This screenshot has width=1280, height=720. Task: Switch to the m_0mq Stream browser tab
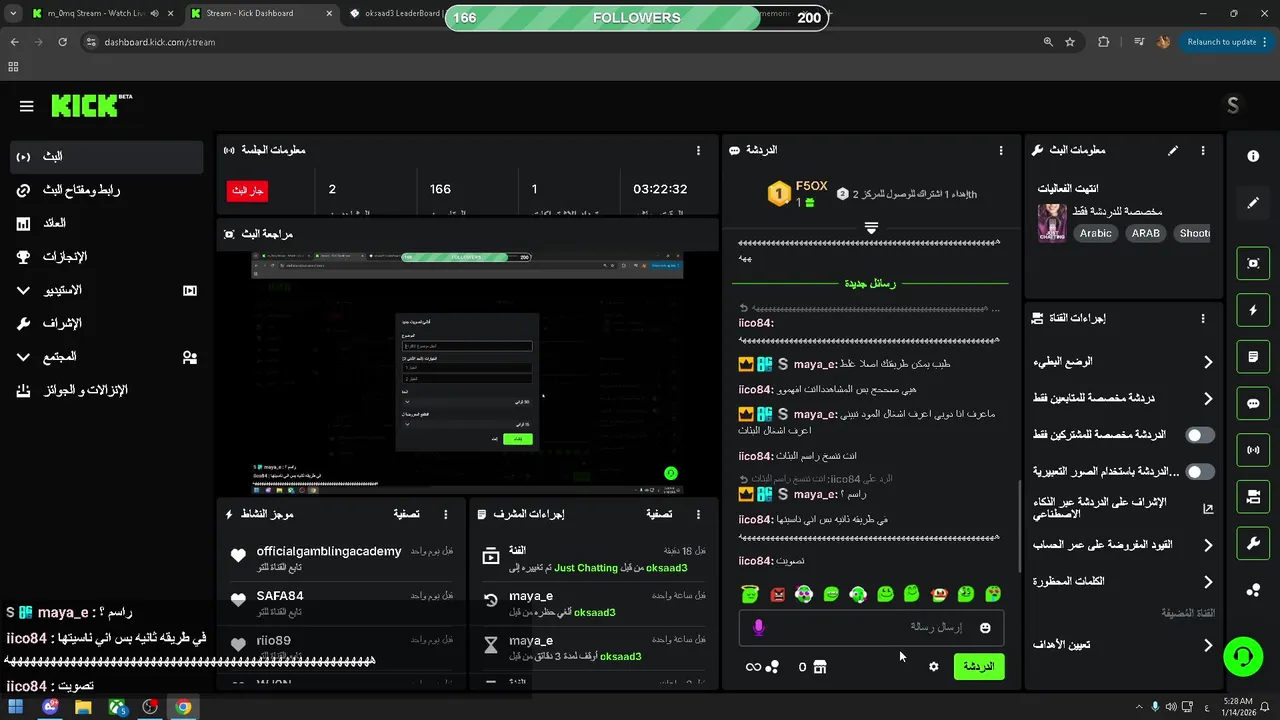[x=90, y=14]
